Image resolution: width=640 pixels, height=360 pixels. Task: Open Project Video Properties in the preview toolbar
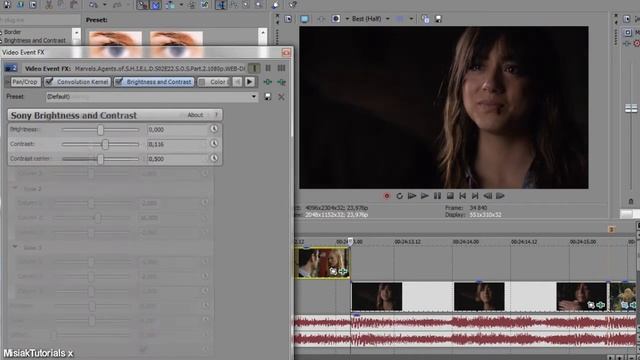[288, 19]
